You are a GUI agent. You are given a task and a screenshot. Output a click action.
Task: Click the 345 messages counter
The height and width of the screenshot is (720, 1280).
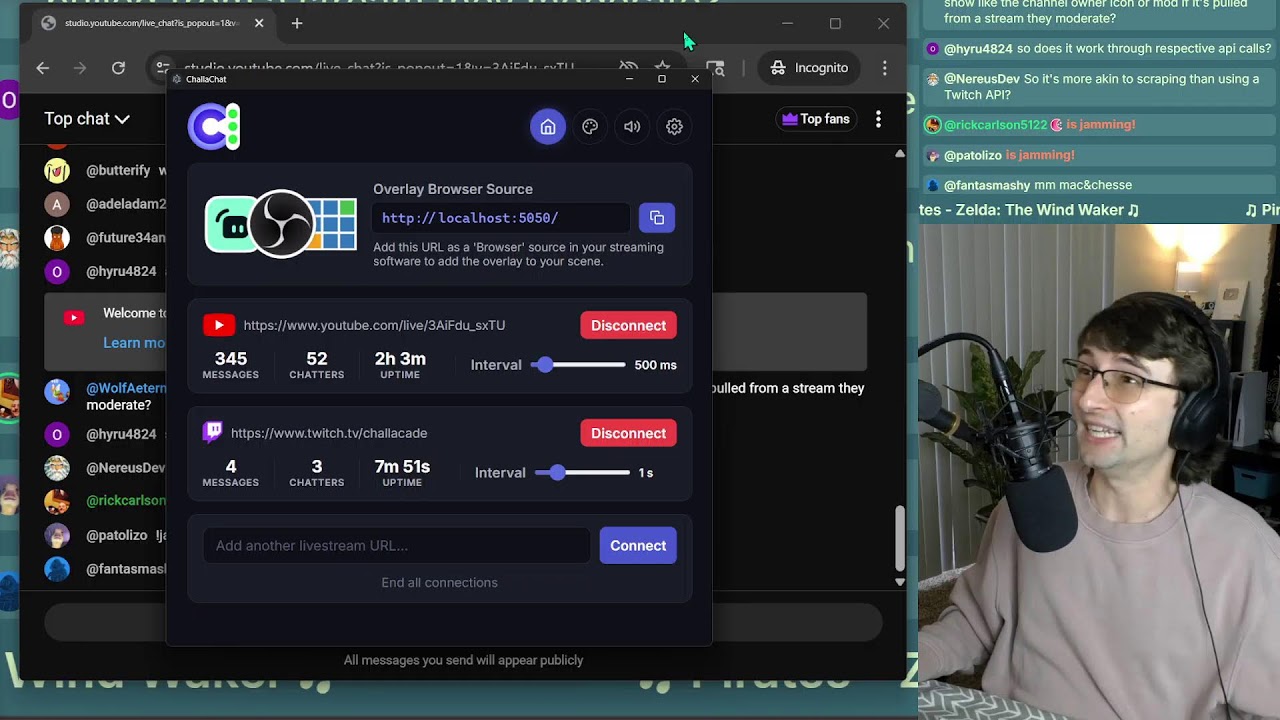click(x=231, y=365)
